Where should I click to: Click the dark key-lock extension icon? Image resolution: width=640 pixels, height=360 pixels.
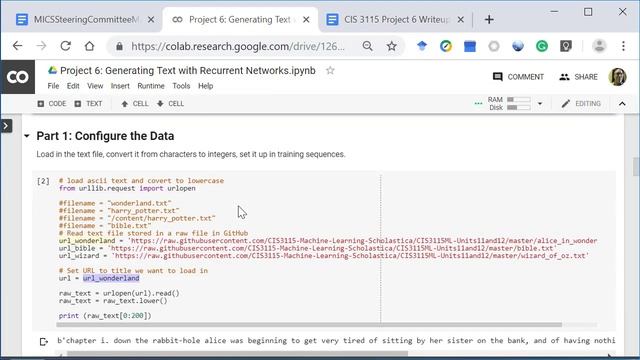[566, 46]
